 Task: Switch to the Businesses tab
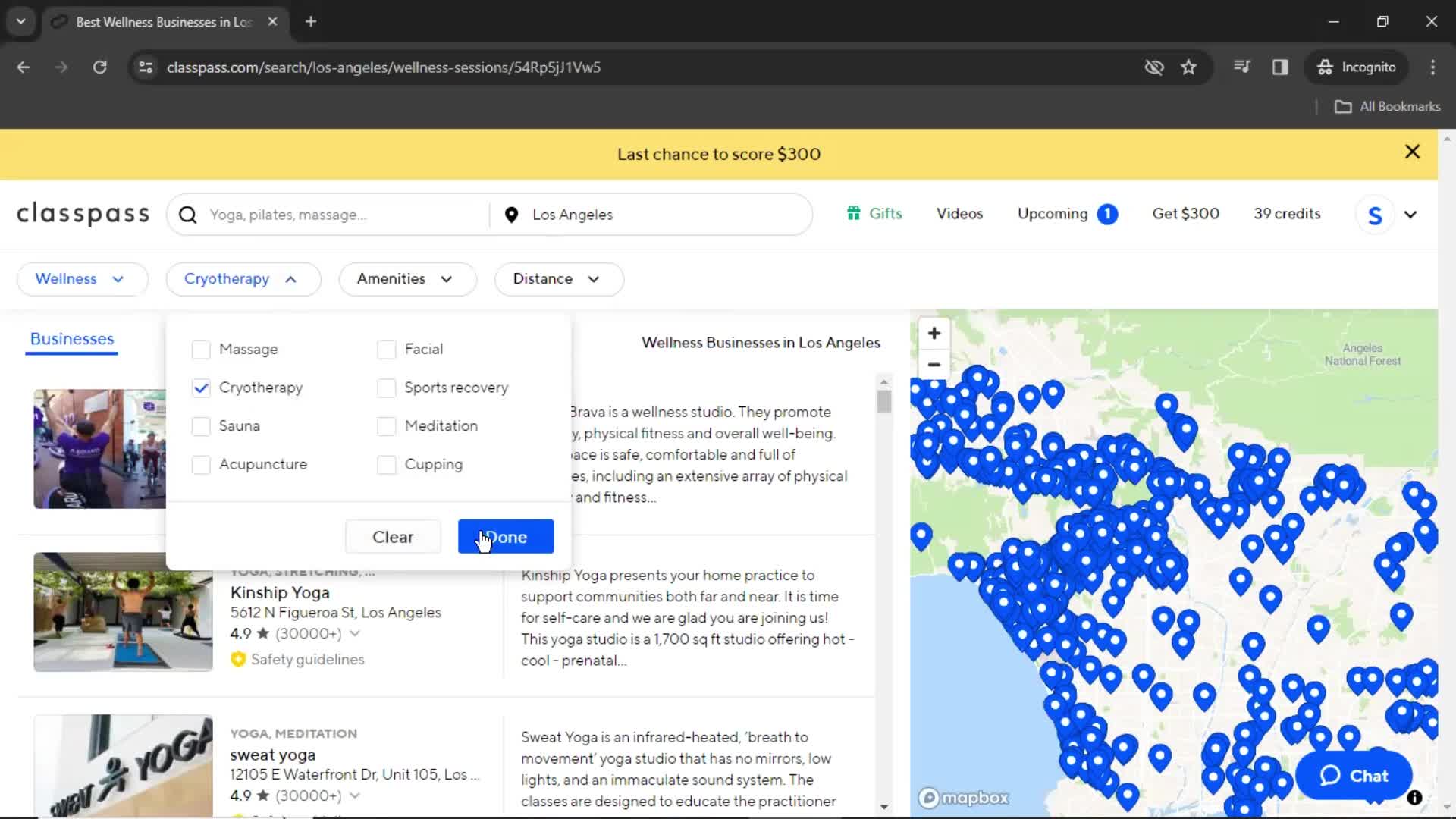point(72,339)
